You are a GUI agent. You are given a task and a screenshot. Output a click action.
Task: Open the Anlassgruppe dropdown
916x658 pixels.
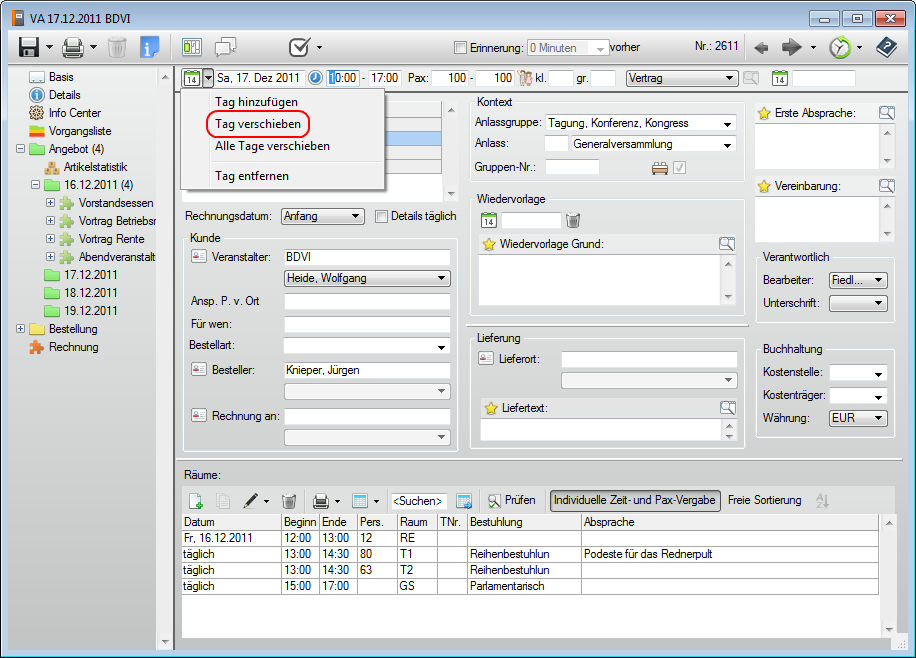point(726,123)
